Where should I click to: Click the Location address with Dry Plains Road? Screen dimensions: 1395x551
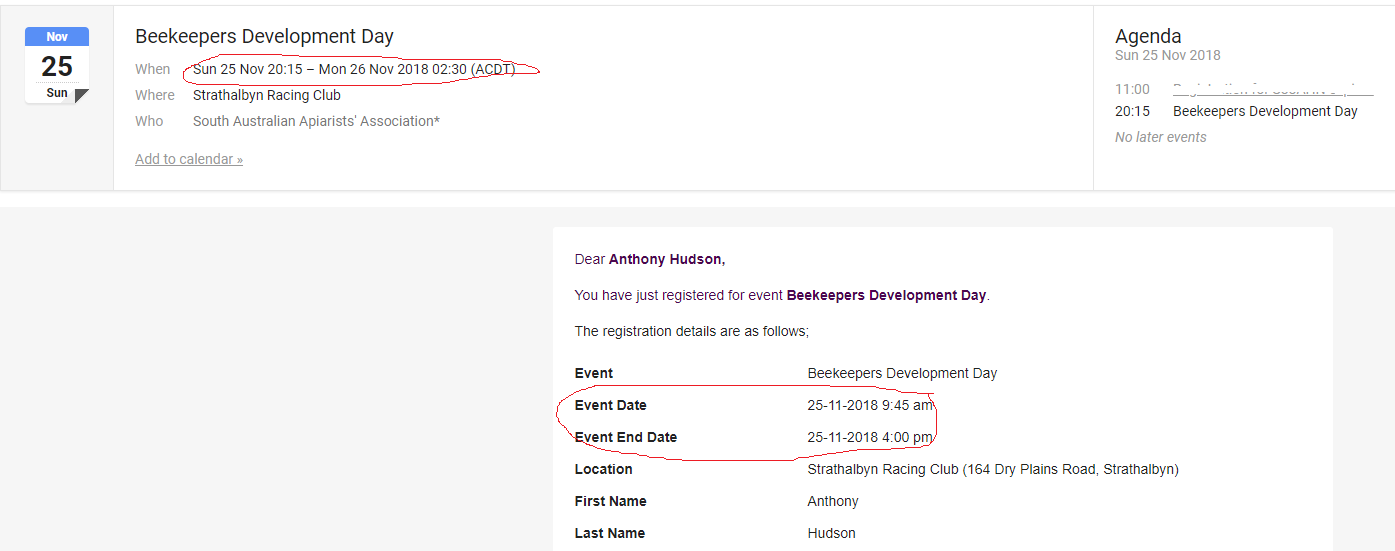point(992,469)
